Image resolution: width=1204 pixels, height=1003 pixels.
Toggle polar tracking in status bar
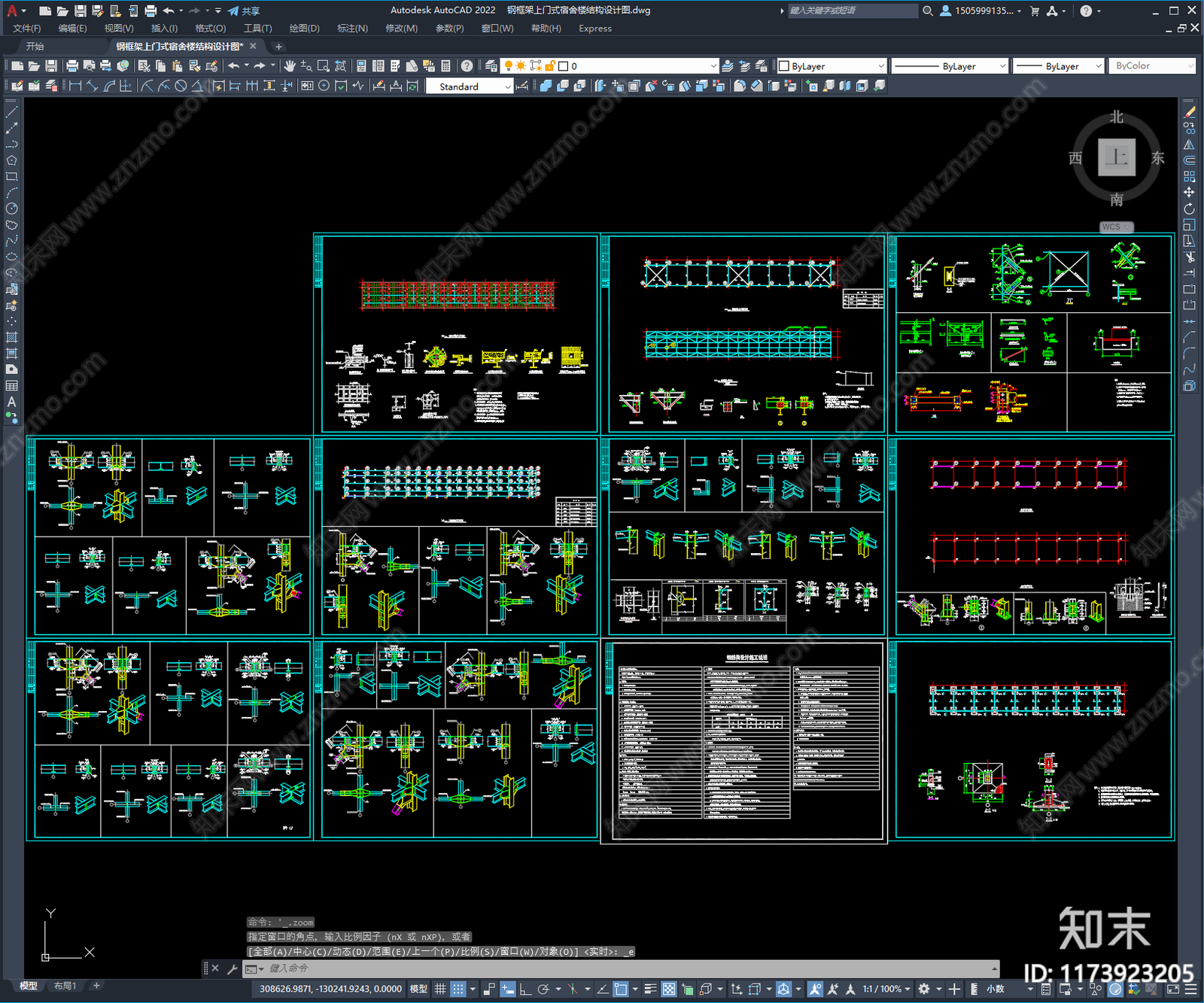coord(543,989)
